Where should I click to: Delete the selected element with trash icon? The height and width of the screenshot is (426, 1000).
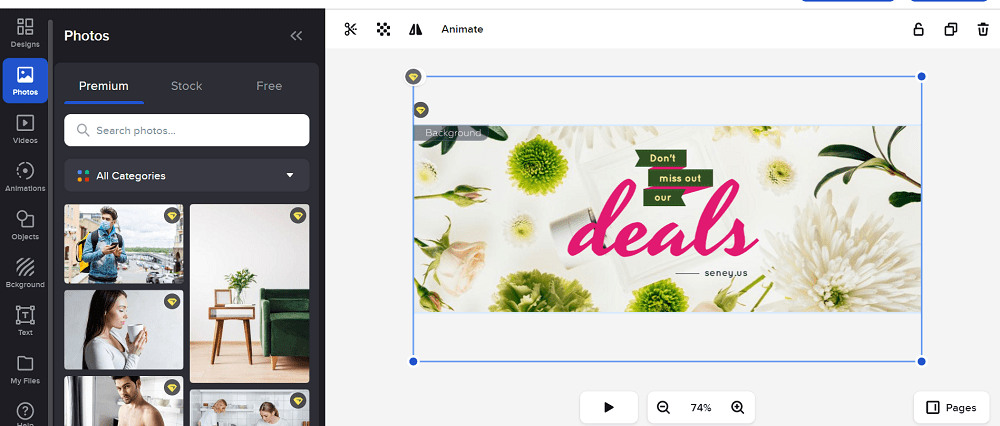[983, 29]
